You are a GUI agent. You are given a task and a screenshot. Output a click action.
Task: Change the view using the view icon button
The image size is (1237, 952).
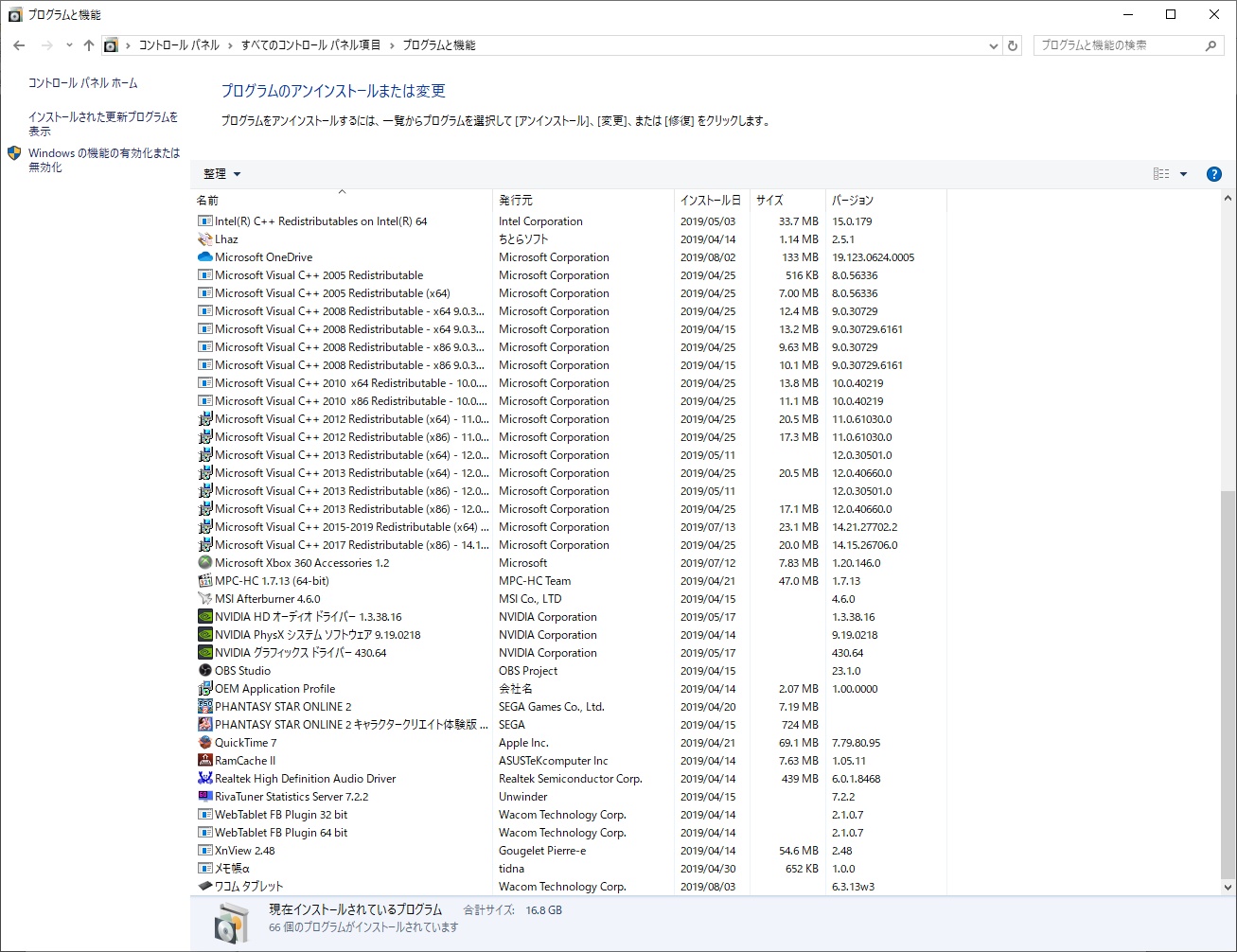[x=1161, y=174]
